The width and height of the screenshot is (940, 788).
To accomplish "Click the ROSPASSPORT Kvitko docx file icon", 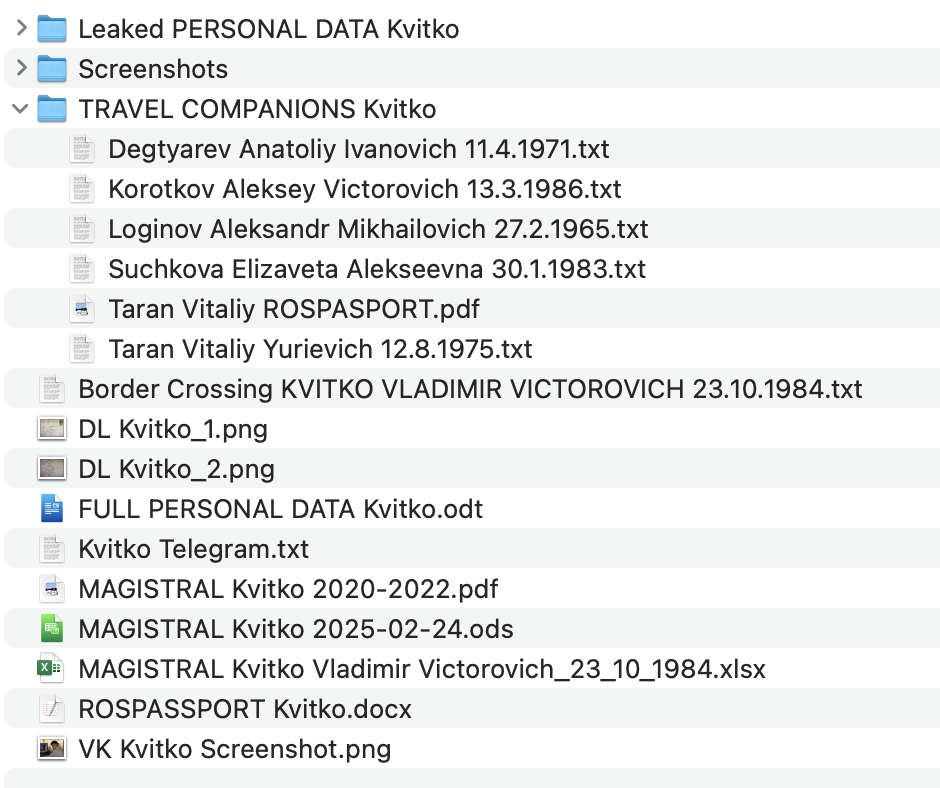I will pyautogui.click(x=52, y=709).
